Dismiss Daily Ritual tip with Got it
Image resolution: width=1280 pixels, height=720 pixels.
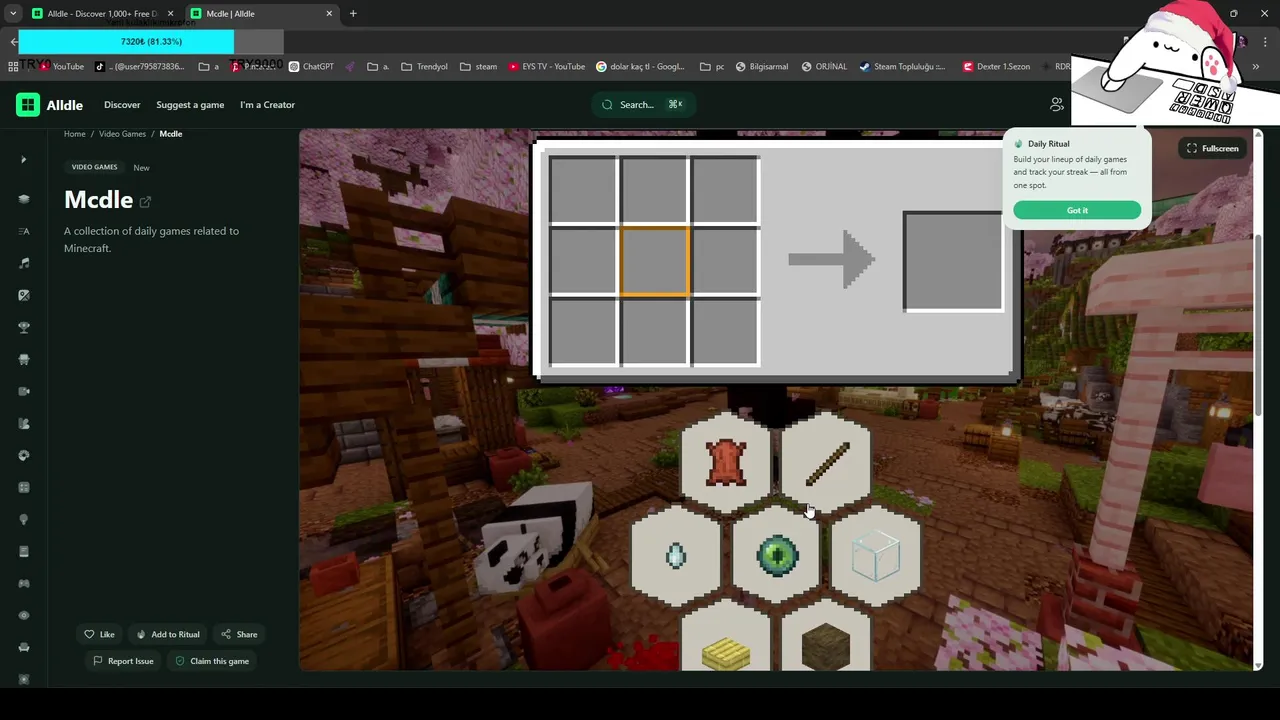(x=1077, y=210)
